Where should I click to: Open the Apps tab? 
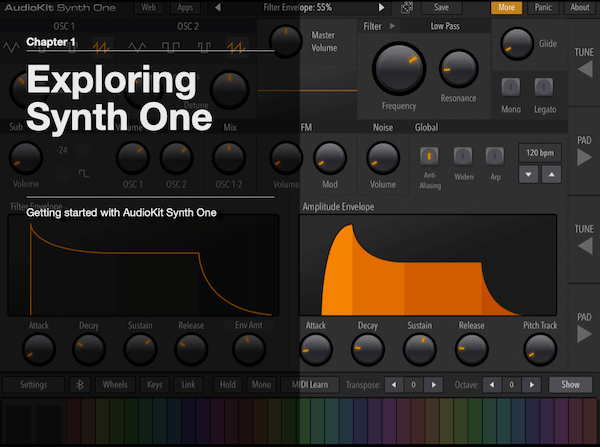pos(185,7)
